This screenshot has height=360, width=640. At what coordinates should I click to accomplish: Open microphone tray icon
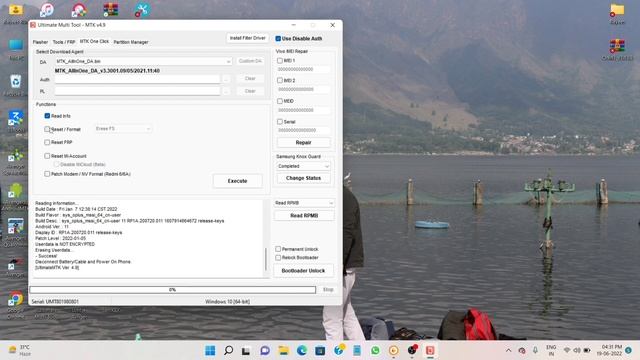pos(535,350)
